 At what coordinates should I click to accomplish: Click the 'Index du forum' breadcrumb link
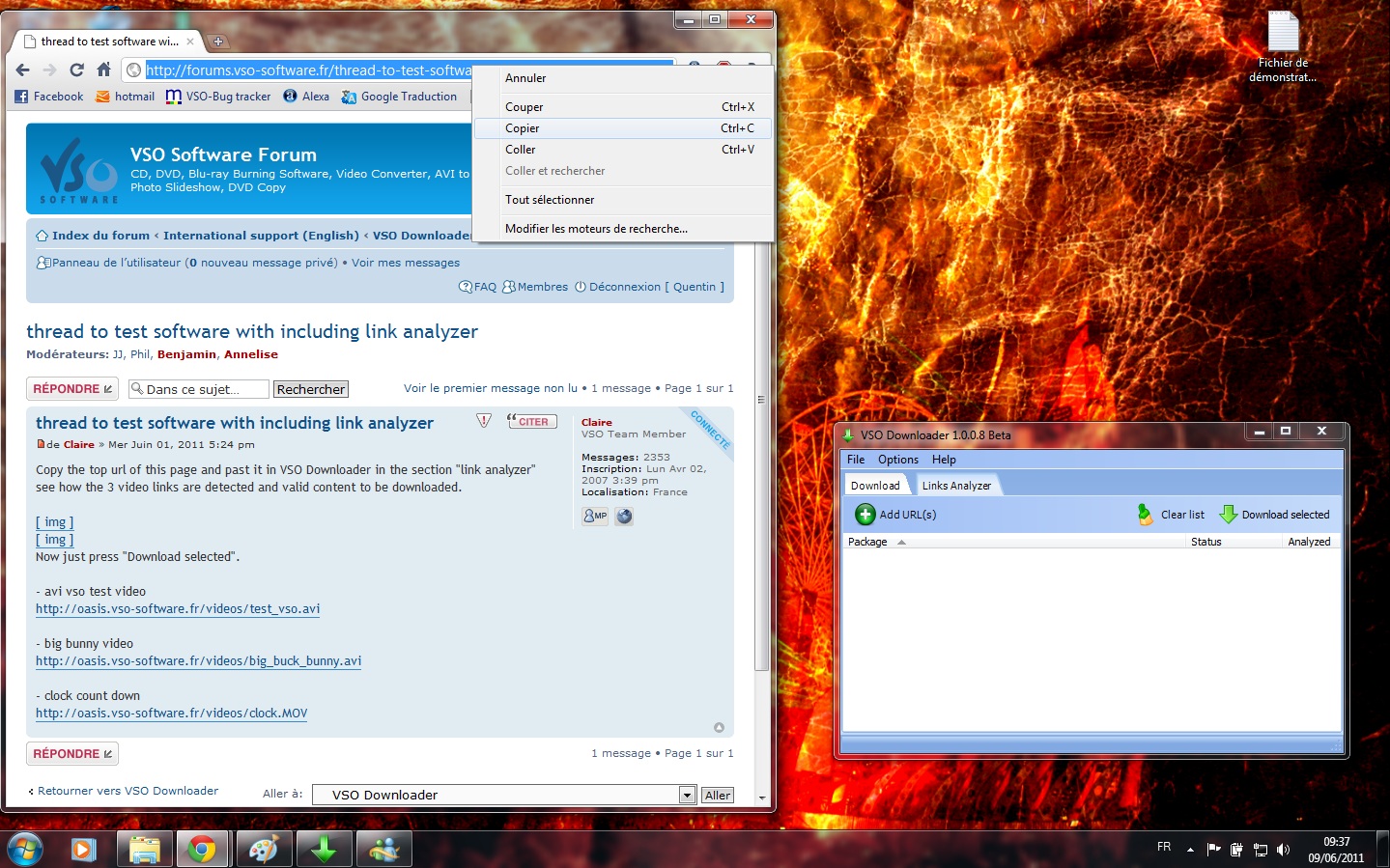coord(100,236)
